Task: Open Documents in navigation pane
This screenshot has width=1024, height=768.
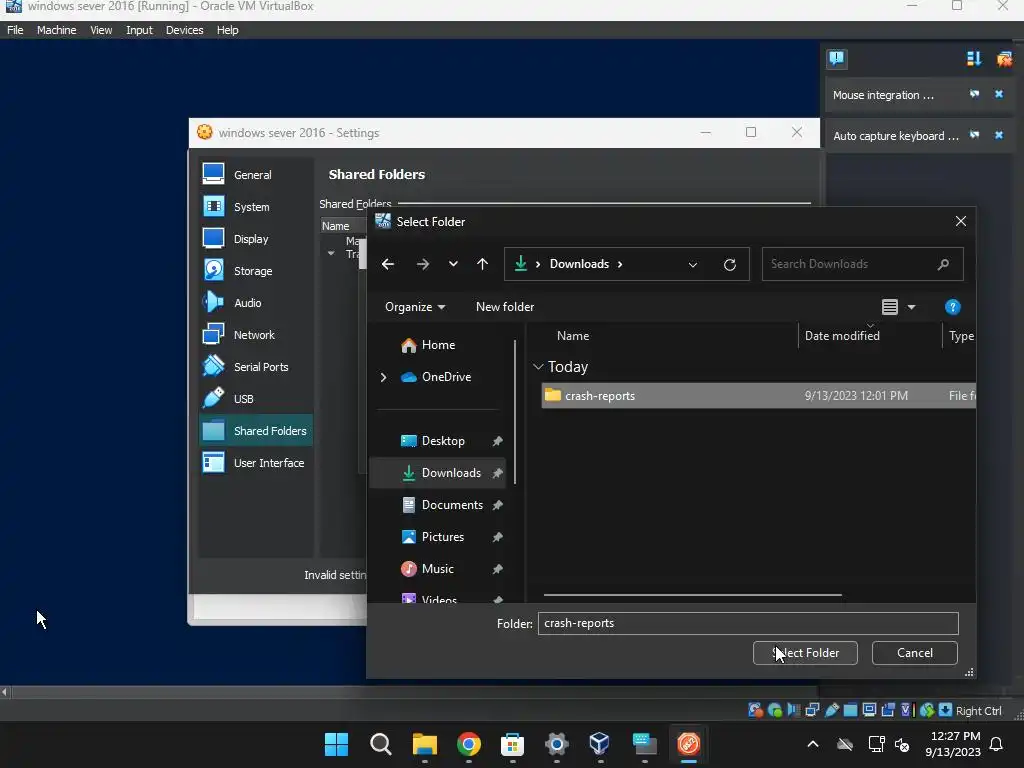Action: point(452,505)
